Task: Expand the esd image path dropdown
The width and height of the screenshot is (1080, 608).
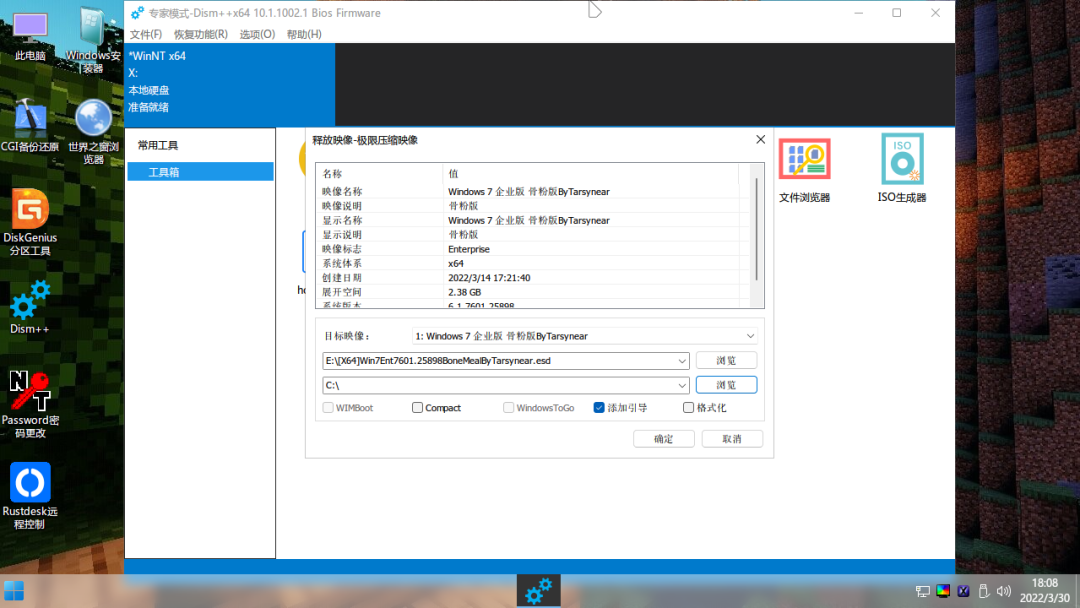Action: click(682, 361)
